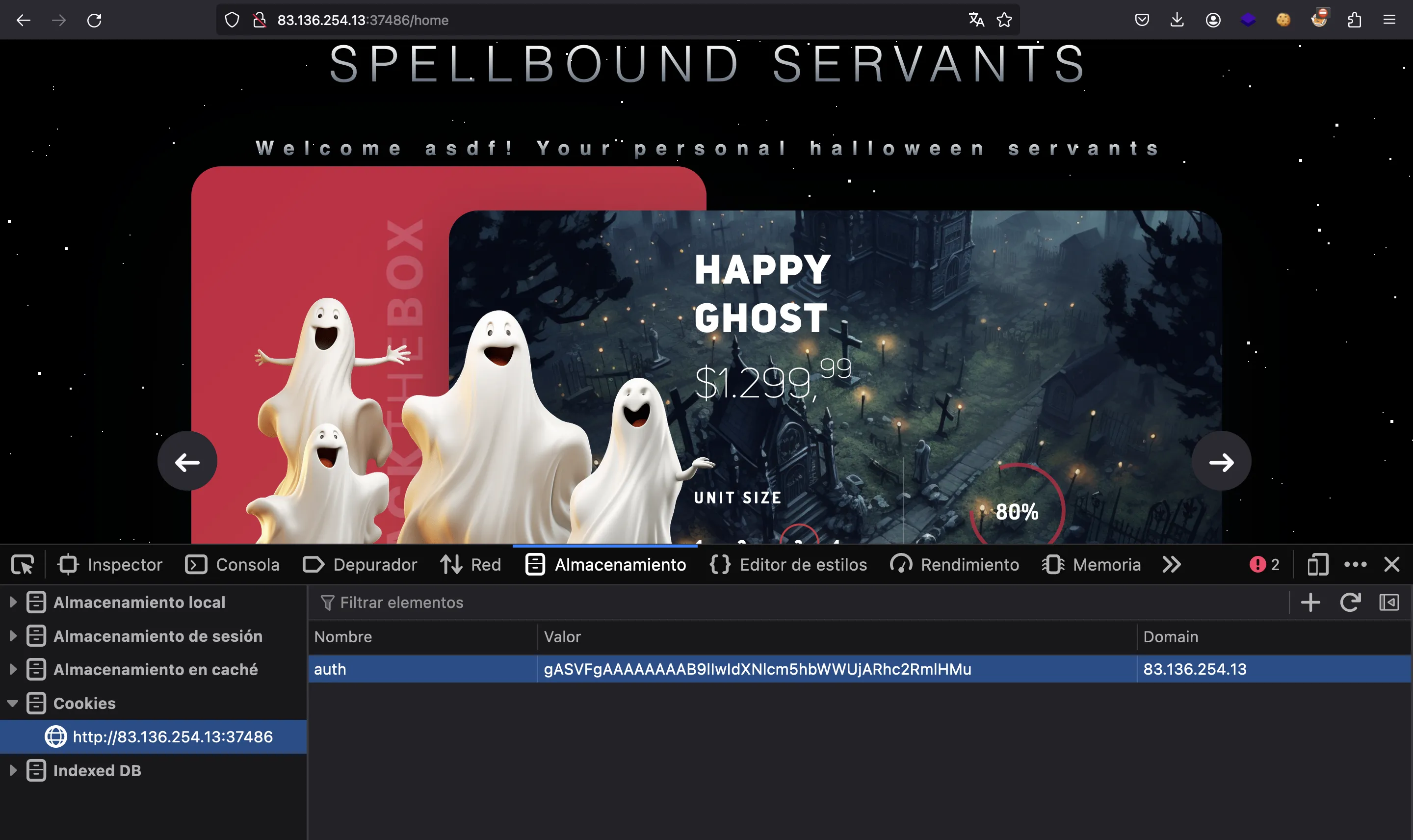1413x840 pixels.
Task: Open the Editor de estilos tab
Action: click(x=788, y=564)
